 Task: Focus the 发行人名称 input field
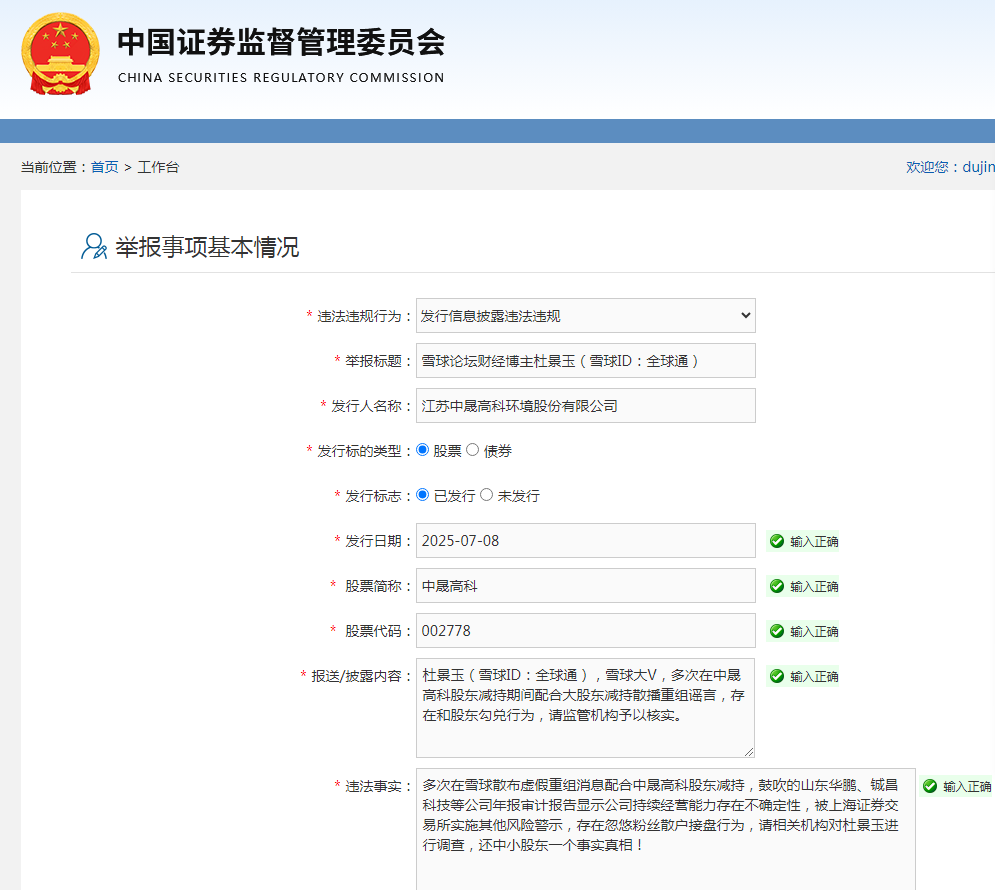[586, 405]
